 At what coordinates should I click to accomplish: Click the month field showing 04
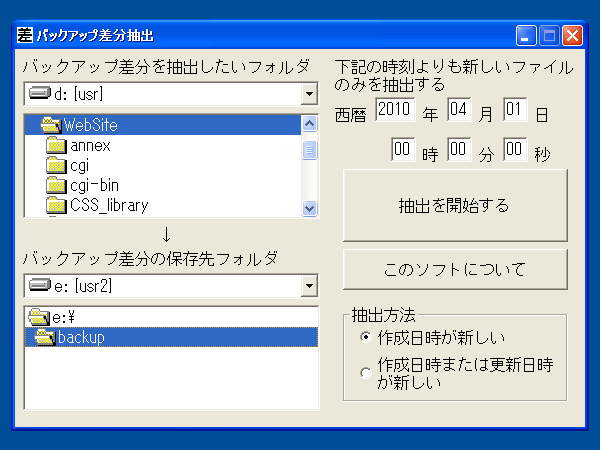458,109
